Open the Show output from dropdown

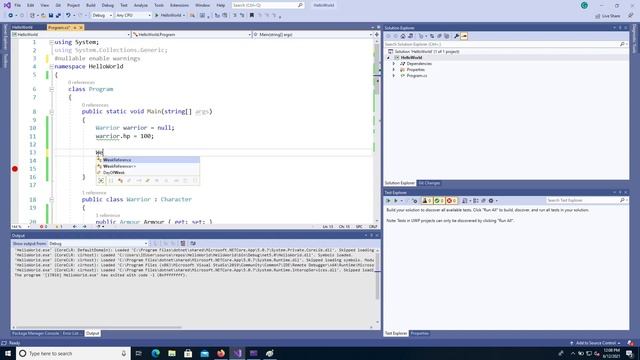pos(98,244)
